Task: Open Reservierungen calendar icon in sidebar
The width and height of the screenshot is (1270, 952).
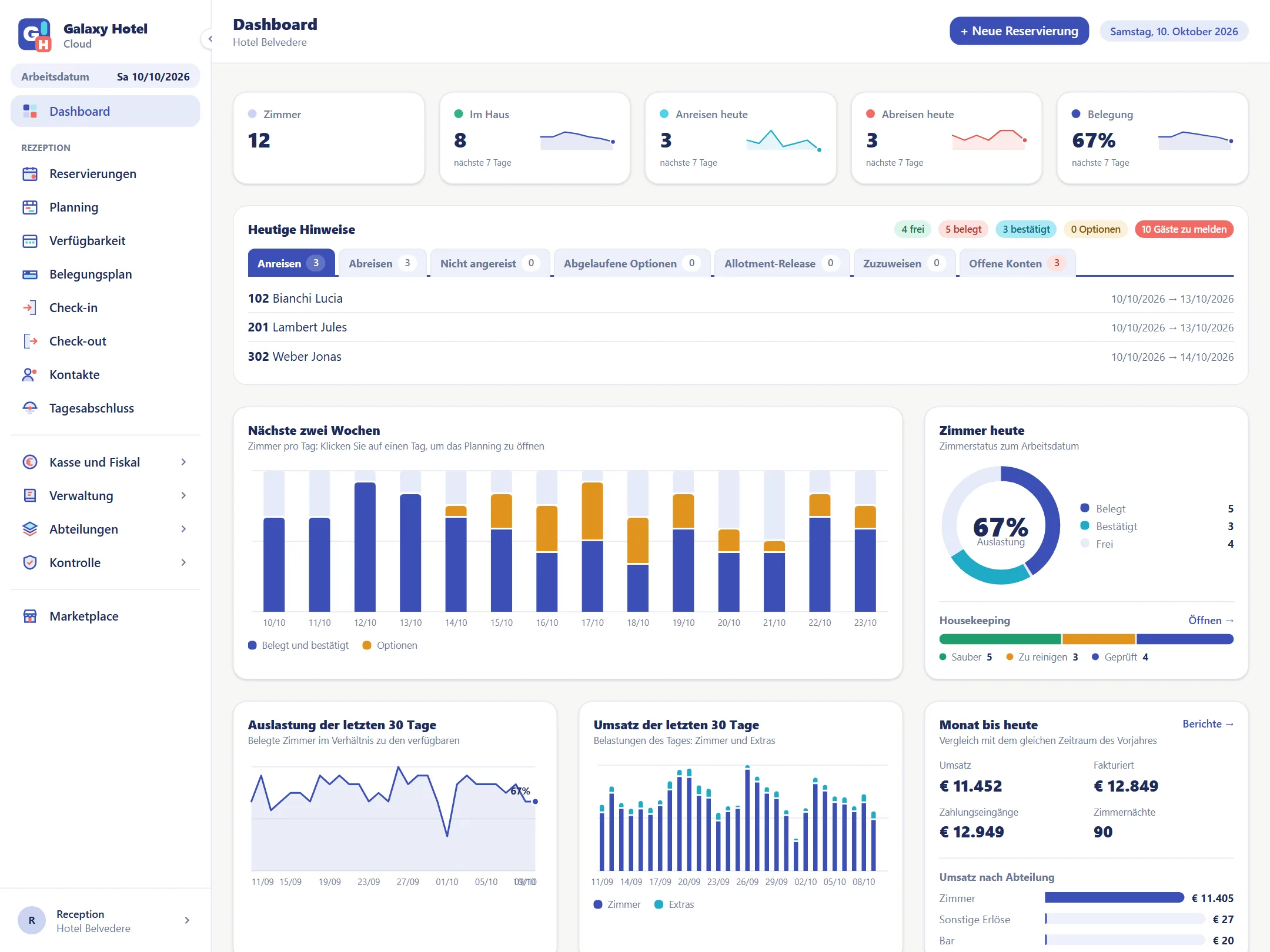Action: tap(30, 174)
